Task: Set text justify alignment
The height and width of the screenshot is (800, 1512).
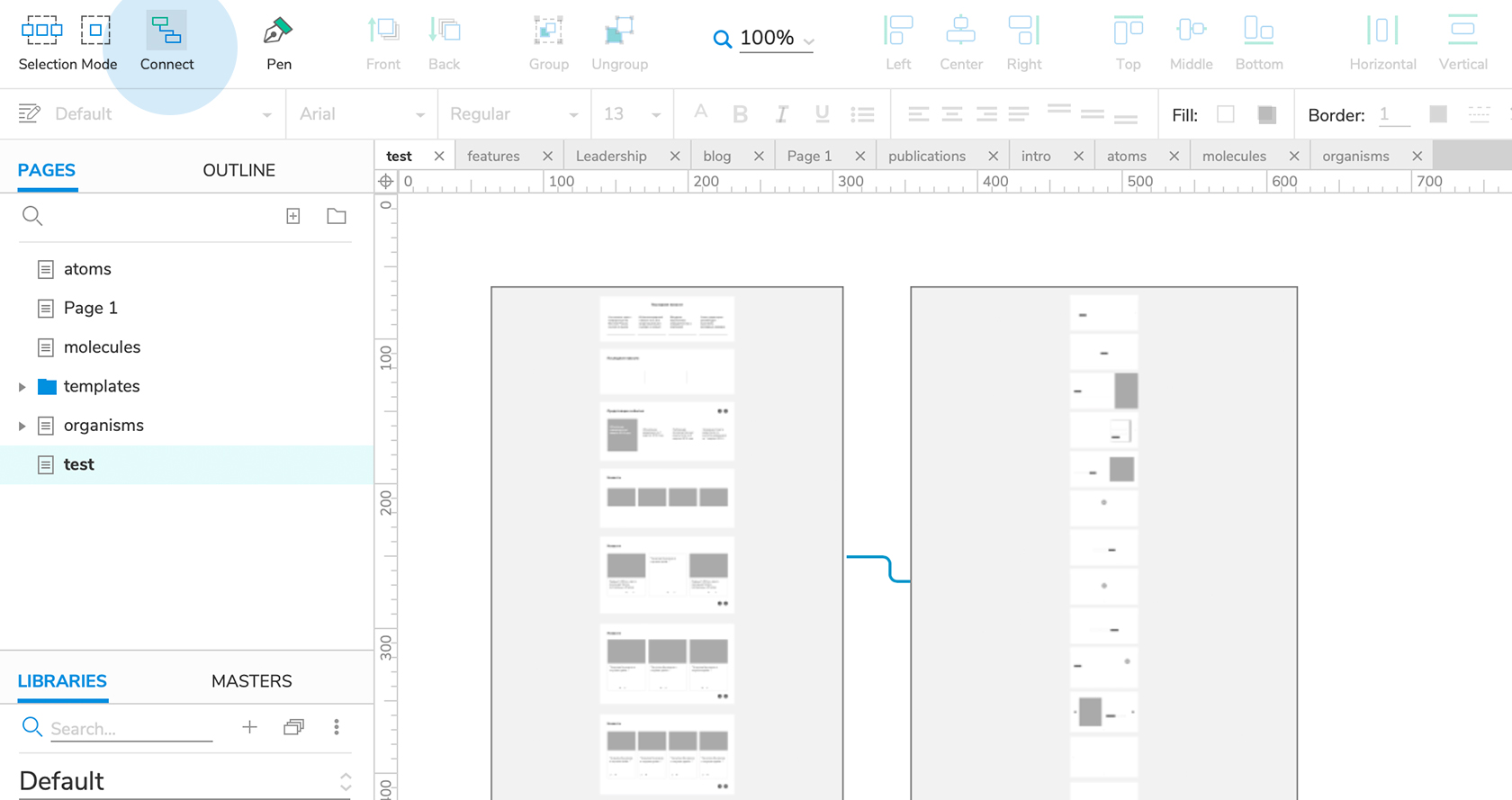Action: coord(1019,114)
